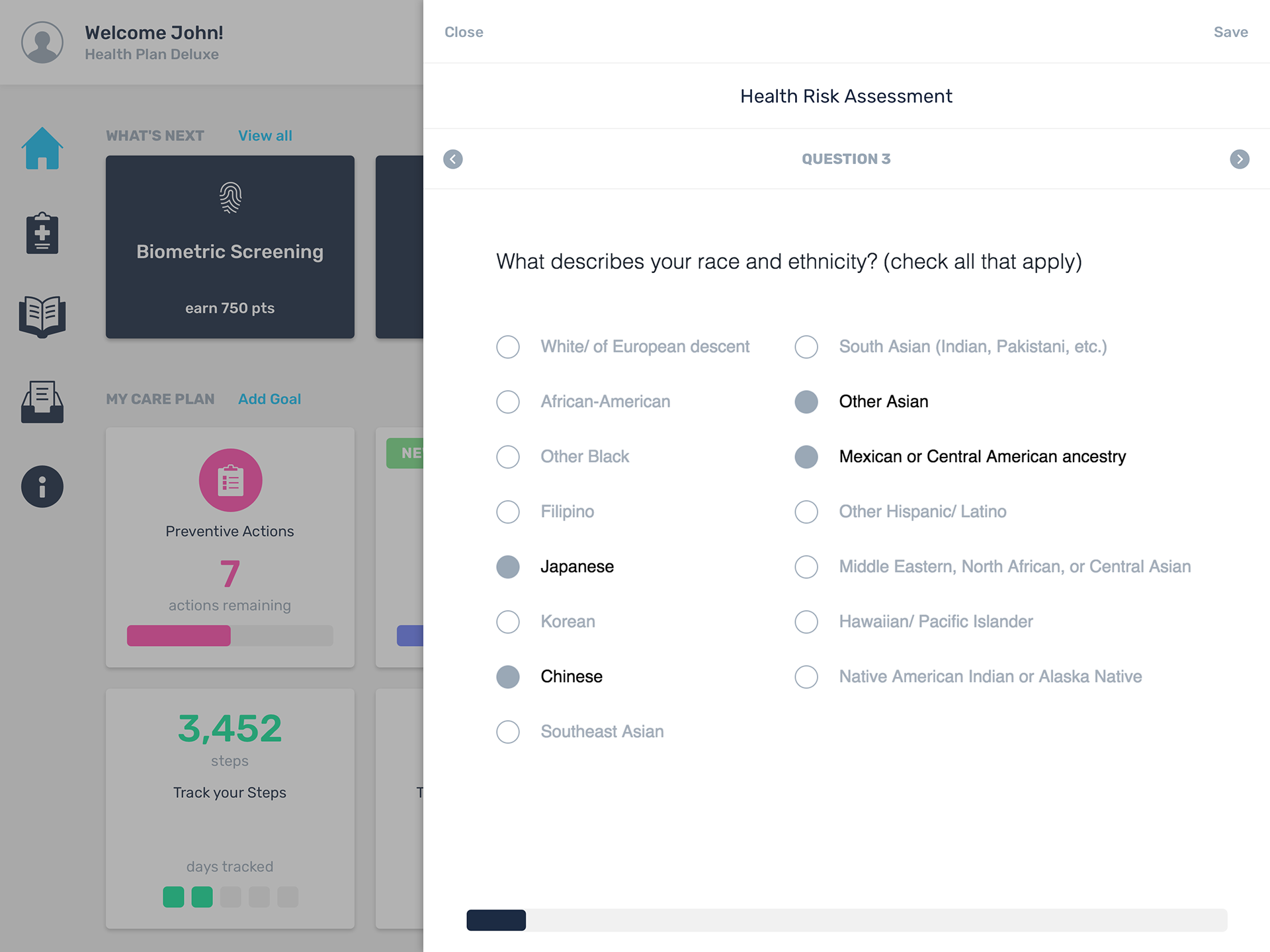Open the open-book library sidebar icon
Screen dimensions: 1270x952
click(x=42, y=317)
